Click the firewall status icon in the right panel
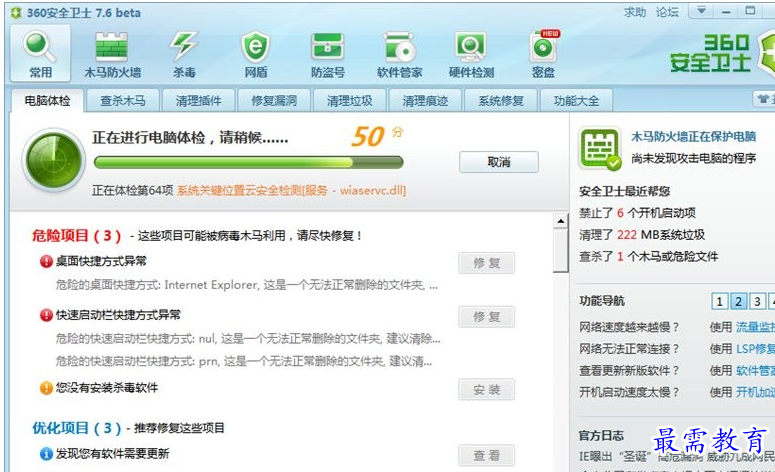 tap(600, 149)
